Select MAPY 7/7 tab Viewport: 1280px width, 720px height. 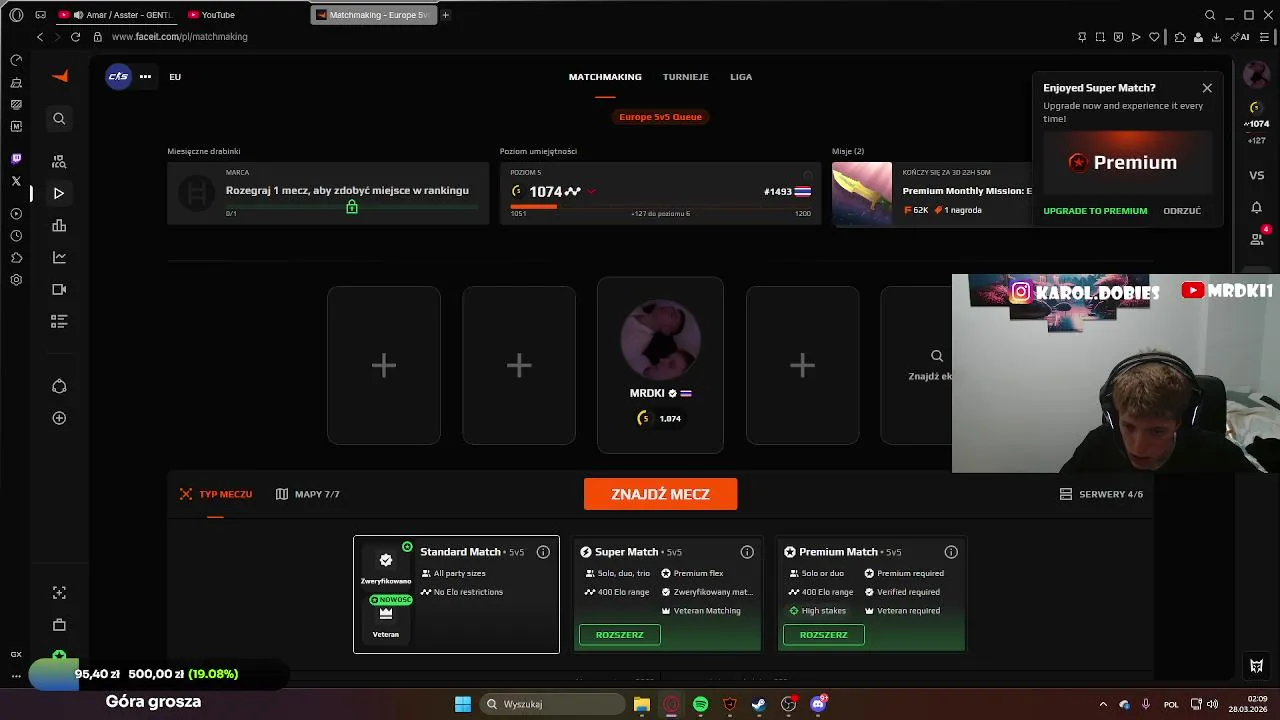pos(308,494)
